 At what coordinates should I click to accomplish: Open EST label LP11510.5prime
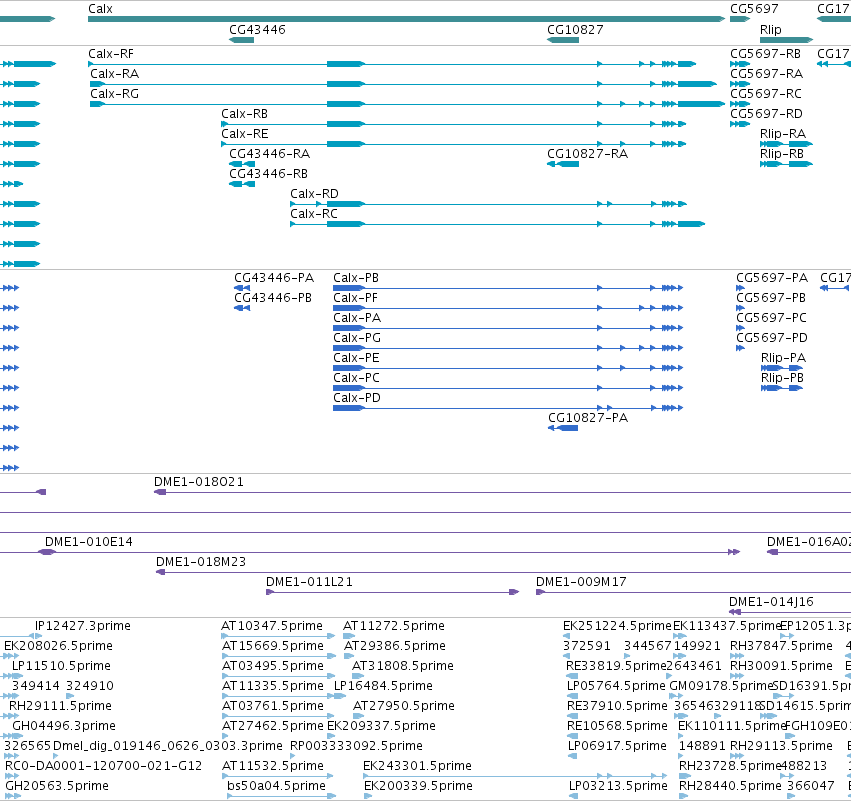(61, 666)
